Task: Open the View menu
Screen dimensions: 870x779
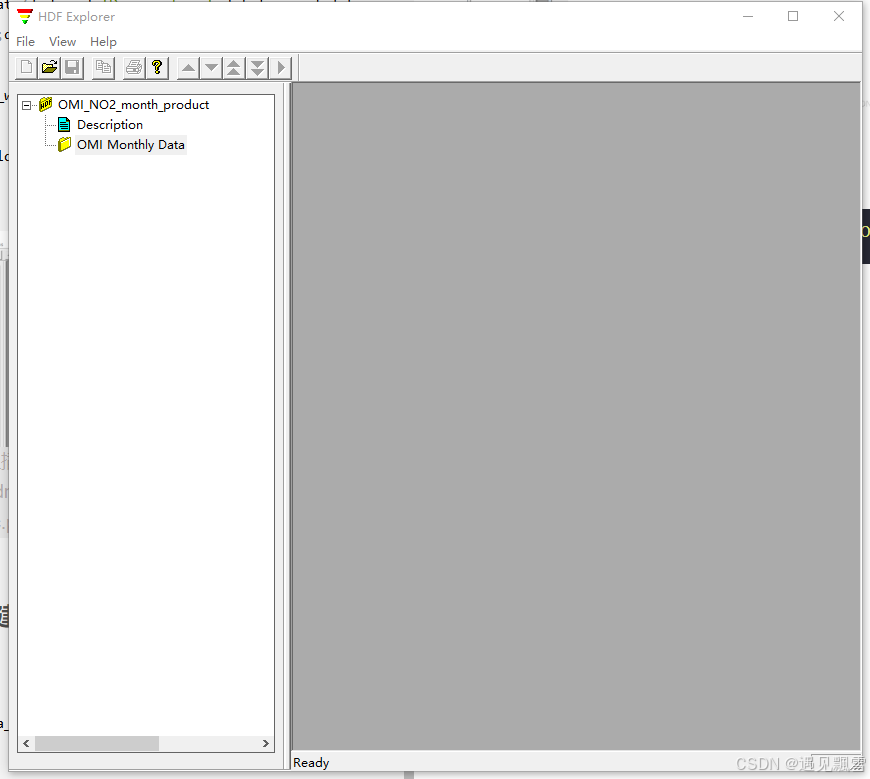Action: click(62, 42)
